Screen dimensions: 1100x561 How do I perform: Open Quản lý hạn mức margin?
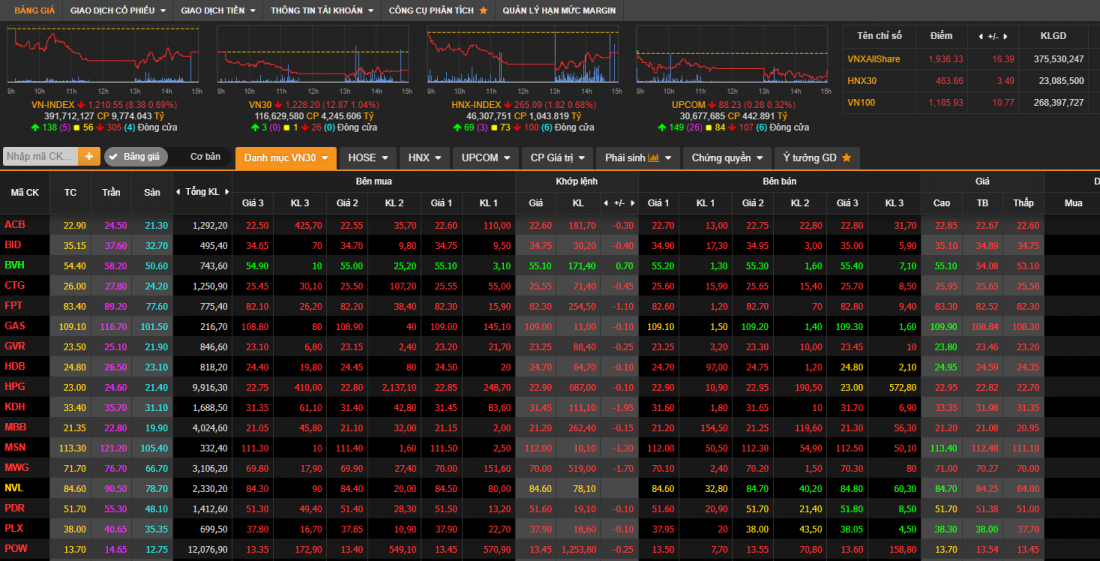click(x=560, y=11)
